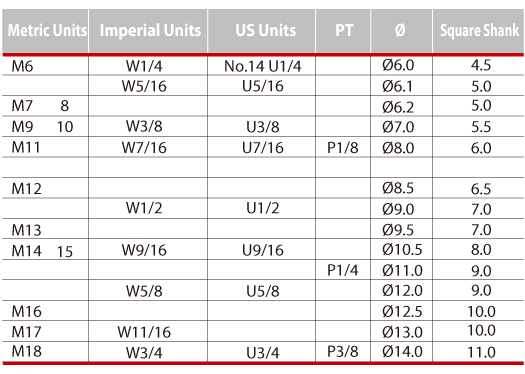Select the PT column header
This screenshot has height=374, width=525.
344,30
